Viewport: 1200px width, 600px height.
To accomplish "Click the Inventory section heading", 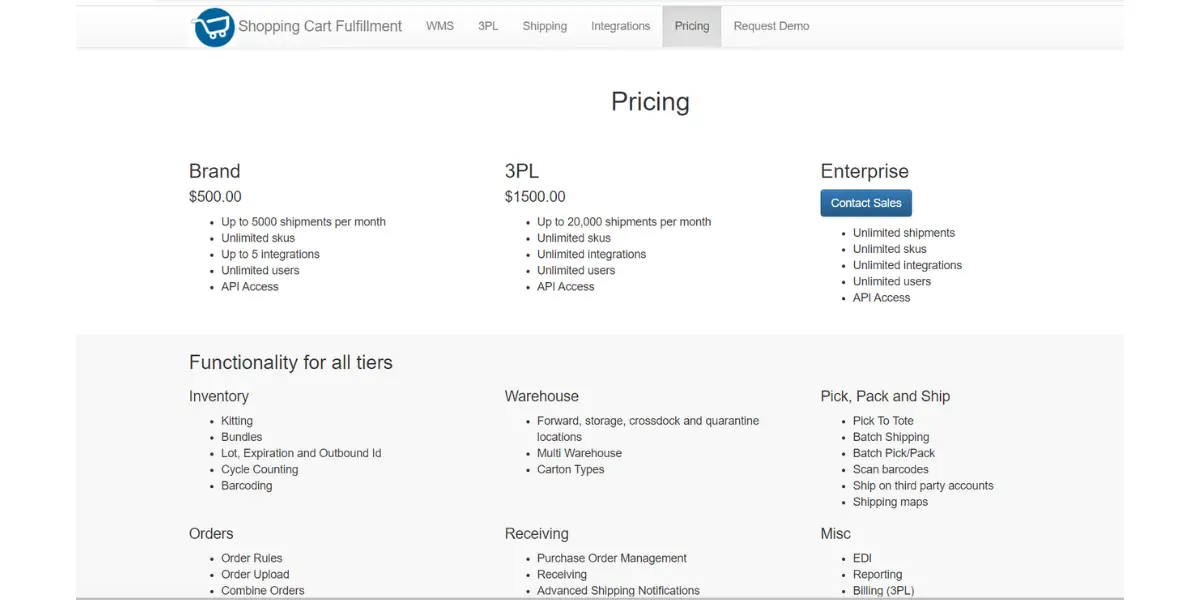I will pos(219,396).
